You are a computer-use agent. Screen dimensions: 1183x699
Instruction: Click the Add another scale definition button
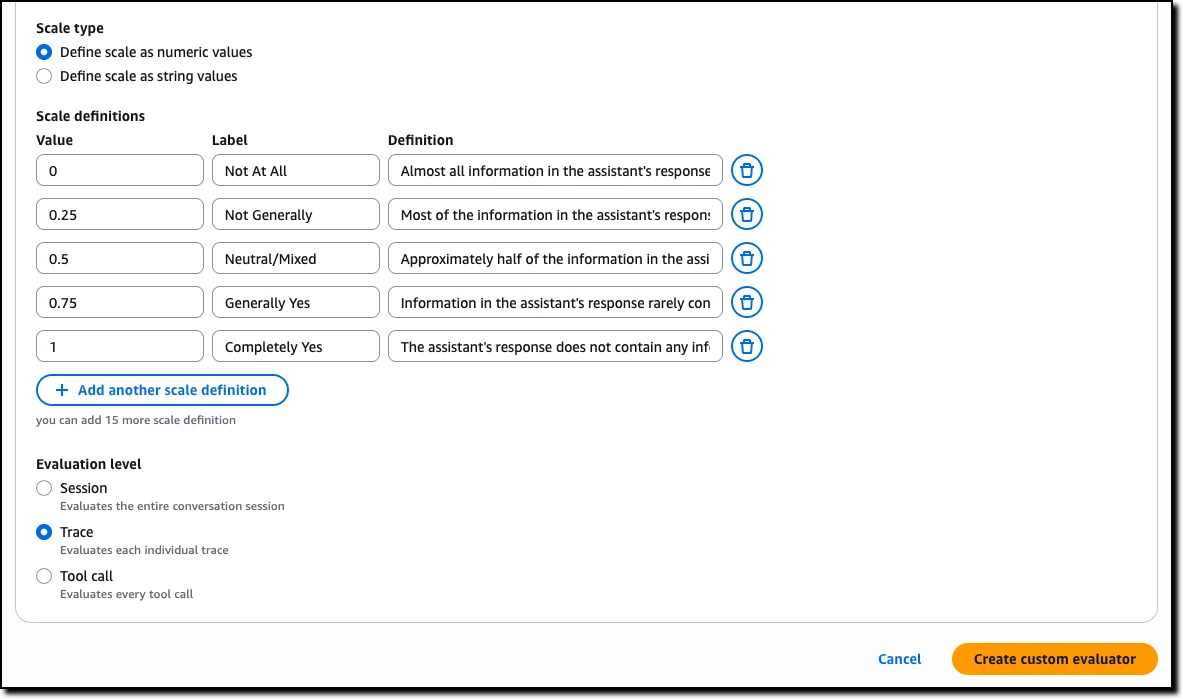162,390
